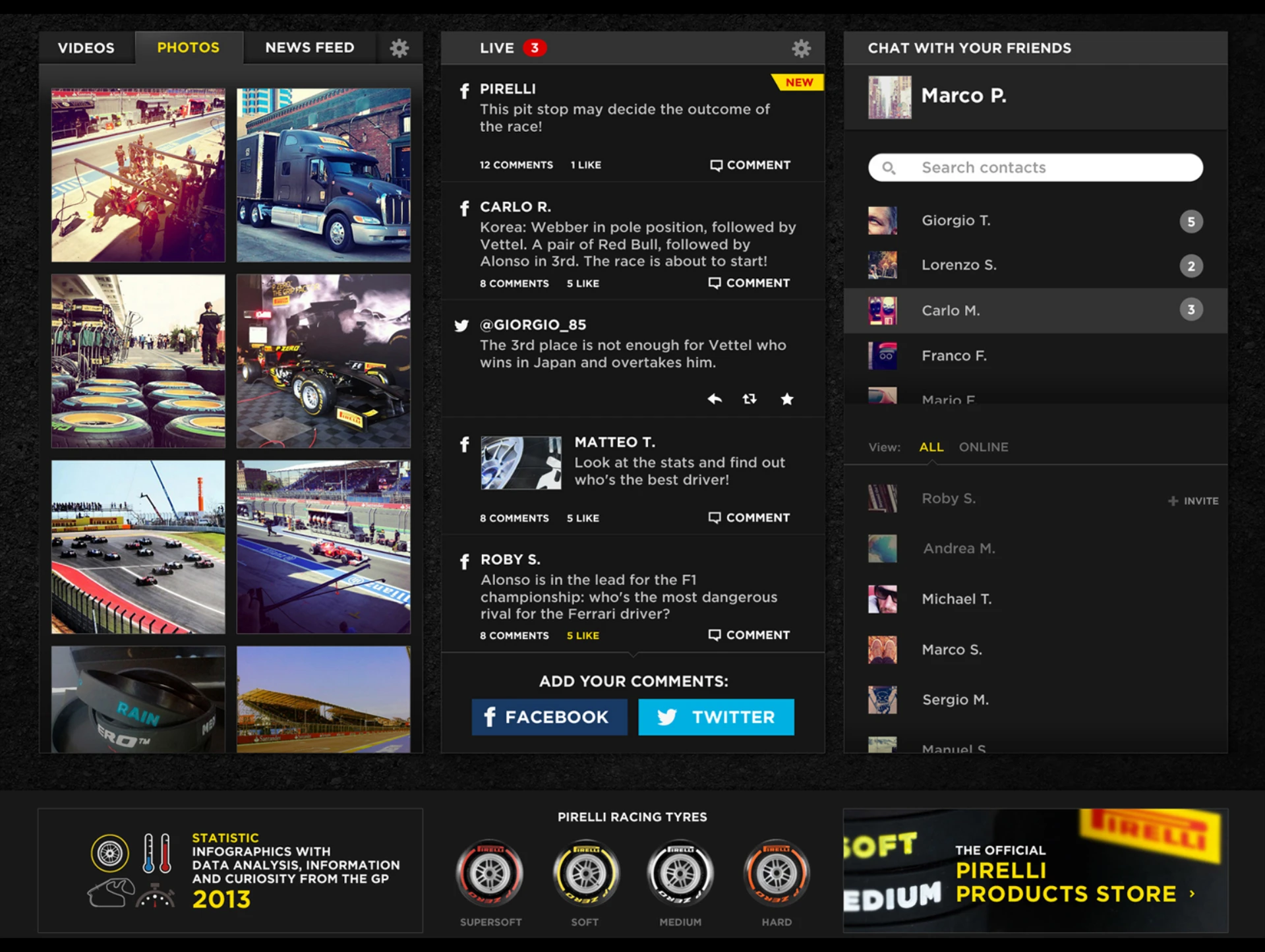This screenshot has width=1265, height=952.
Task: Open the Live feed settings gear
Action: point(801,48)
